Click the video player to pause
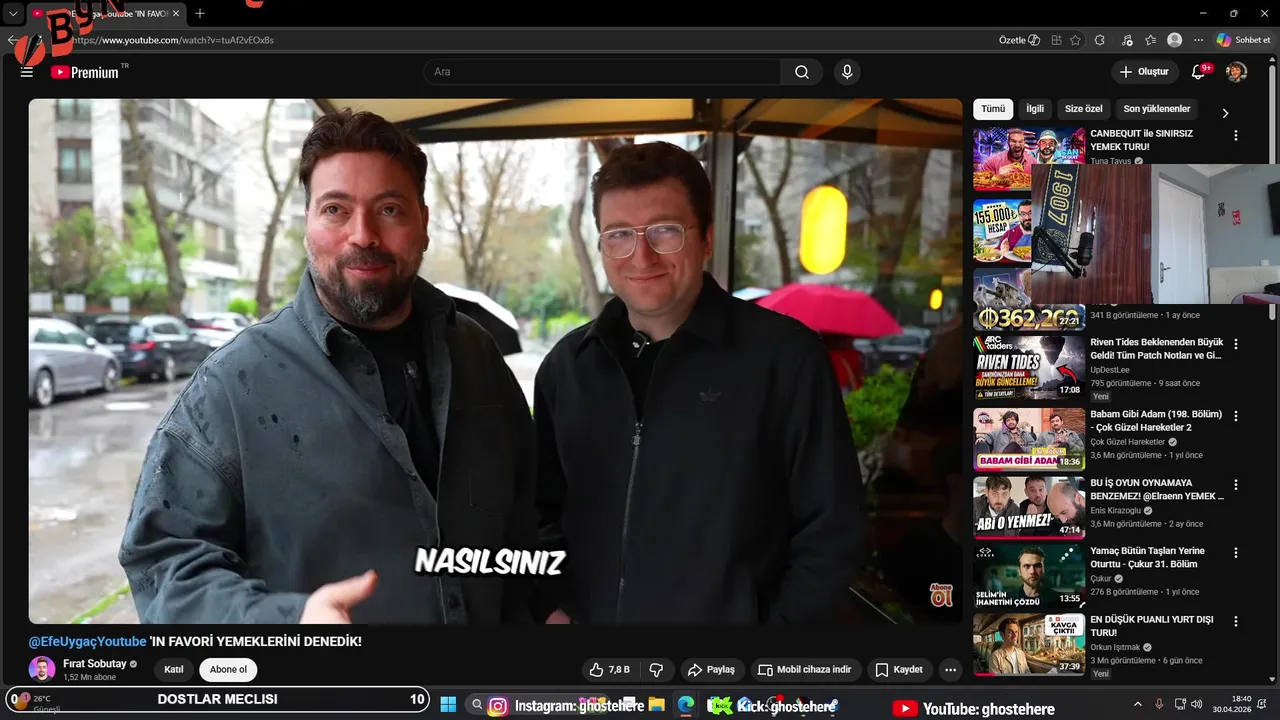This screenshot has width=1280, height=720. [495, 361]
